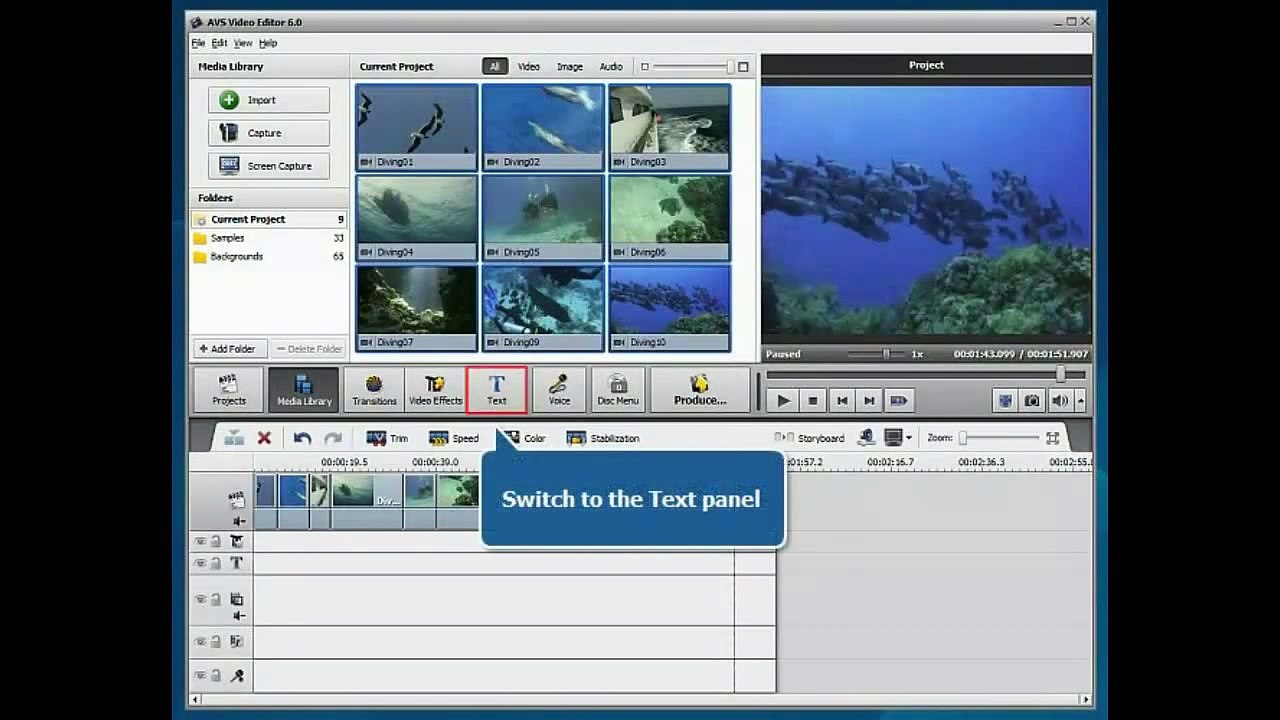Click the large thumbnails icon

(x=743, y=67)
